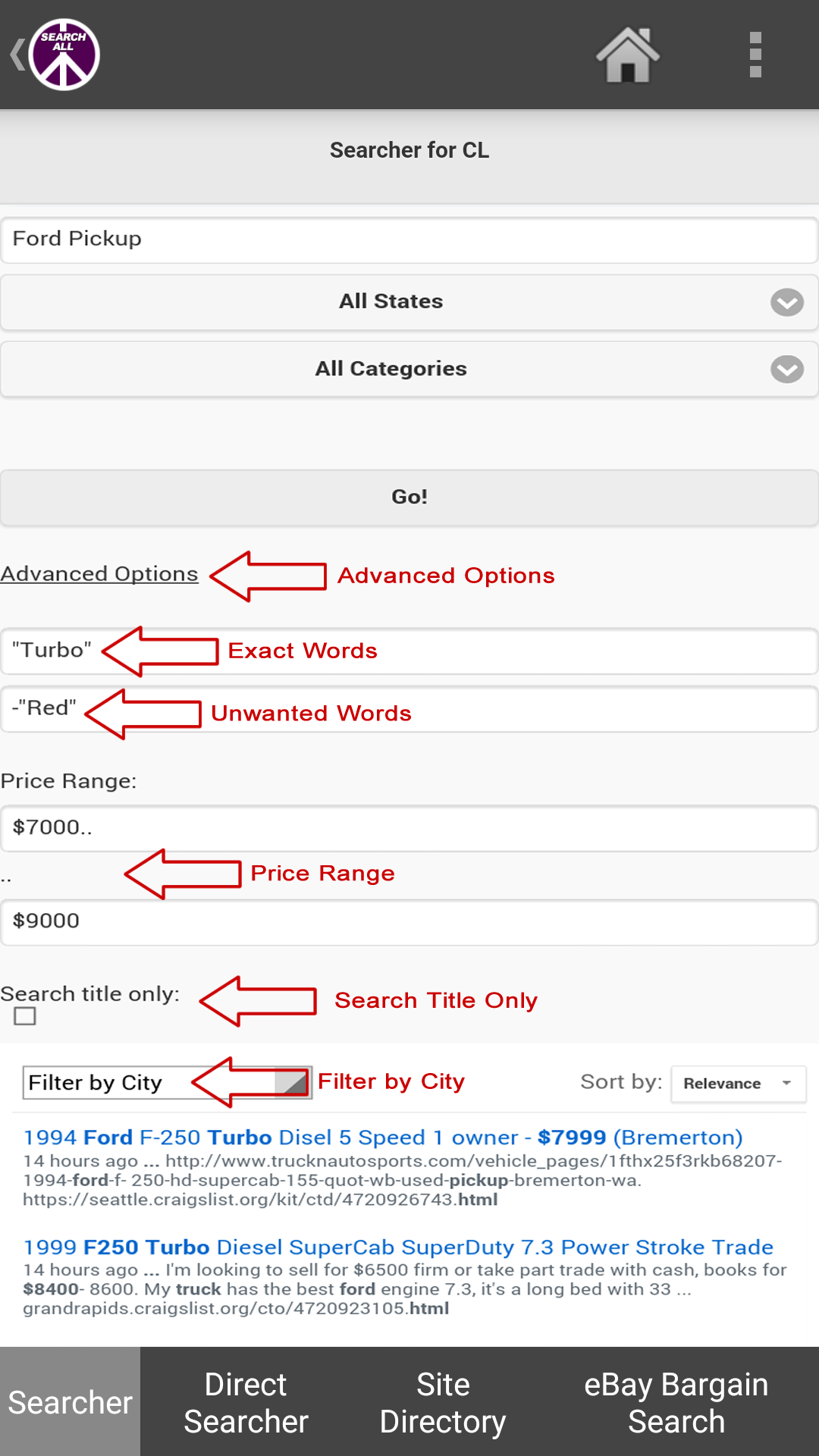The width and height of the screenshot is (819, 1456).
Task: Go to home via house icon
Action: [x=627, y=55]
